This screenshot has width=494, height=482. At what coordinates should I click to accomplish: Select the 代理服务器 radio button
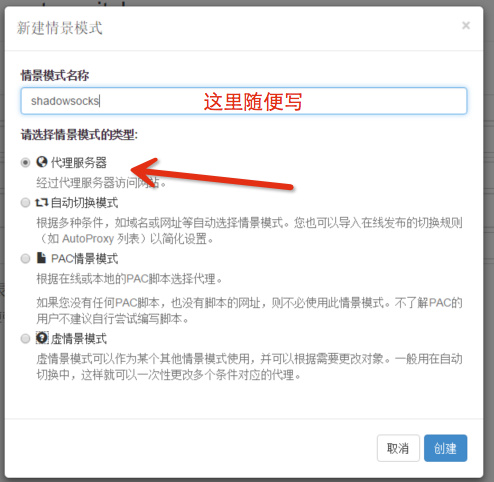[25, 163]
